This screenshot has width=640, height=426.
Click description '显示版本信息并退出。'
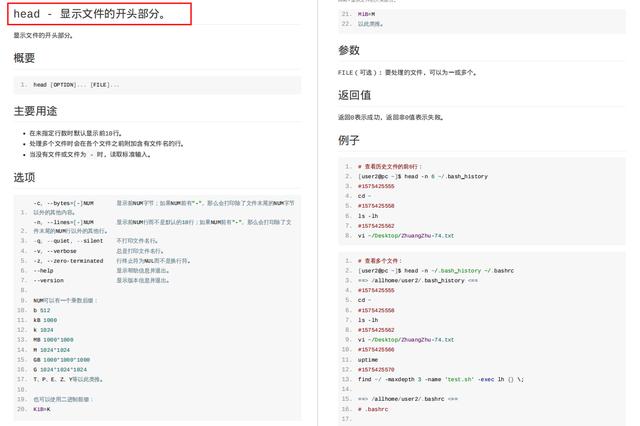pos(143,280)
